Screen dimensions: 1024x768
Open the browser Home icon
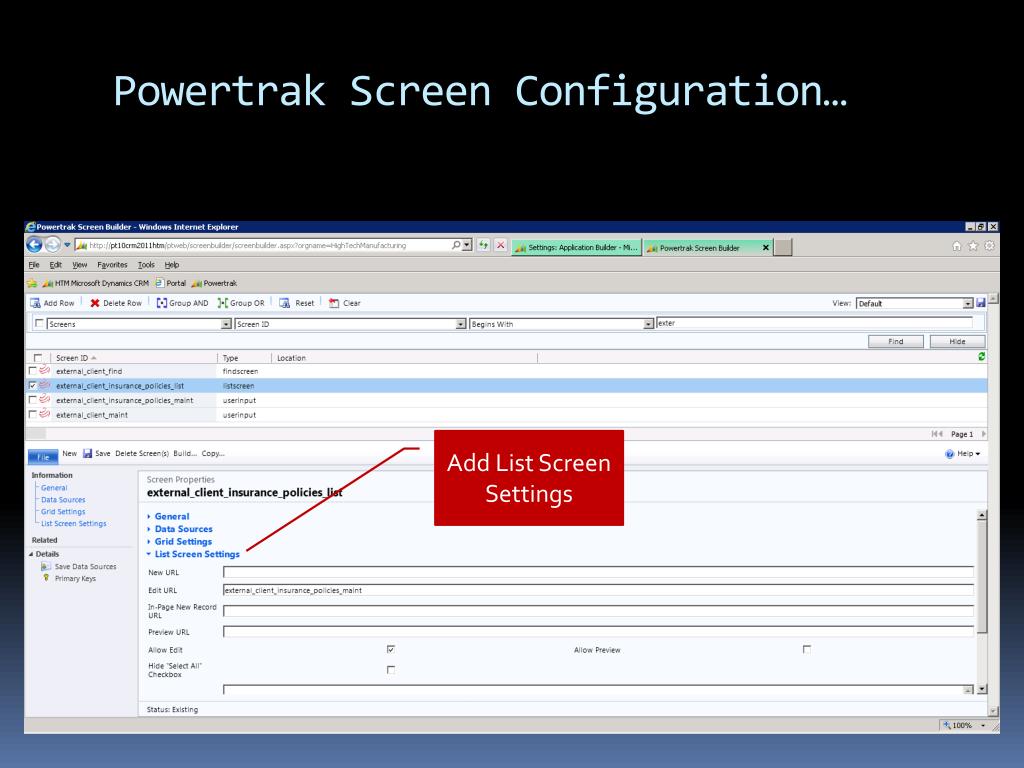click(x=956, y=246)
